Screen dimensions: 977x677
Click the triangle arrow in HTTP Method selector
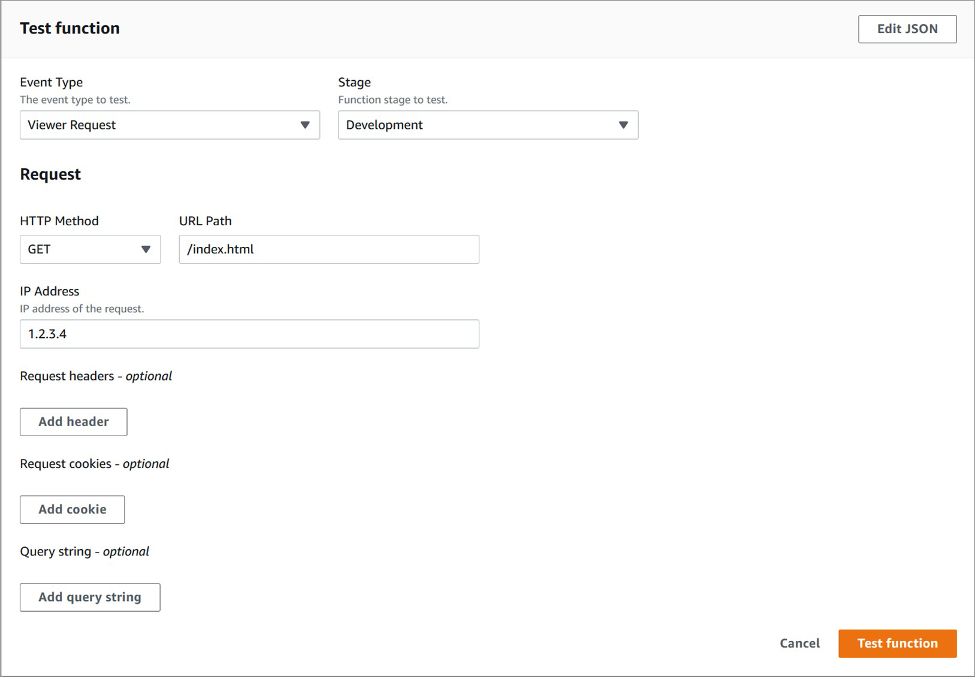point(146,249)
